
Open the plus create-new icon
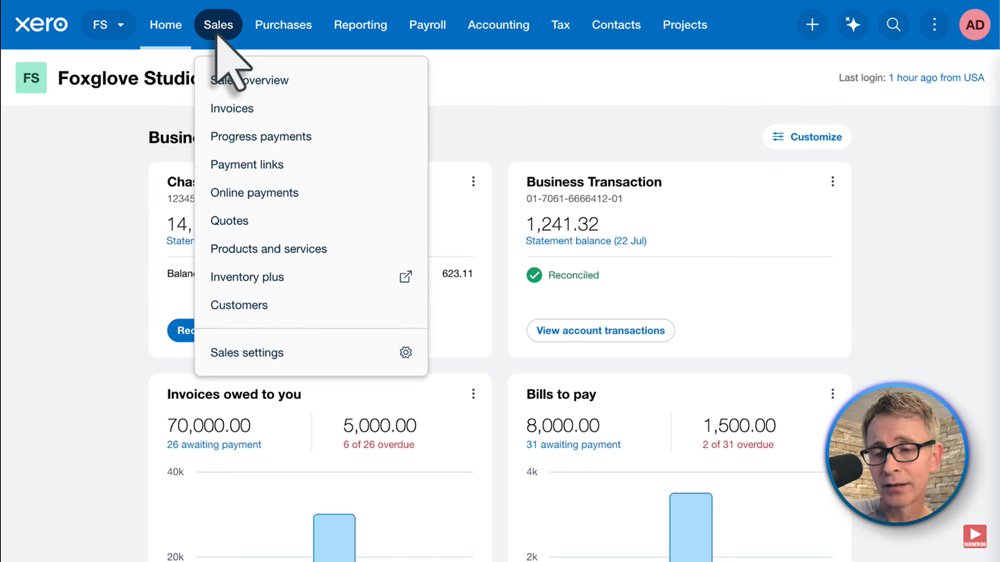click(812, 25)
